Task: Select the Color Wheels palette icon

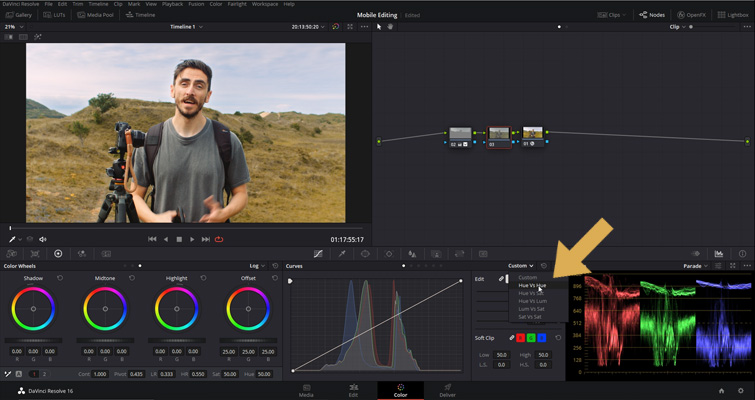Action: pyautogui.click(x=58, y=254)
